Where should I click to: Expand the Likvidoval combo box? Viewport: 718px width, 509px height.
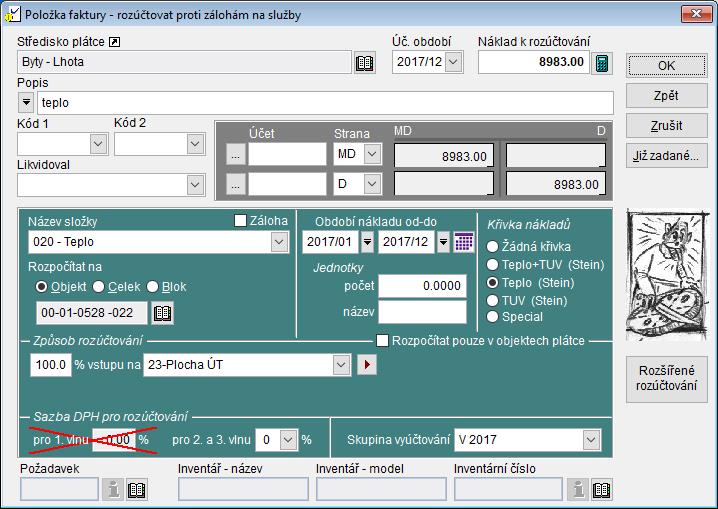tap(195, 184)
